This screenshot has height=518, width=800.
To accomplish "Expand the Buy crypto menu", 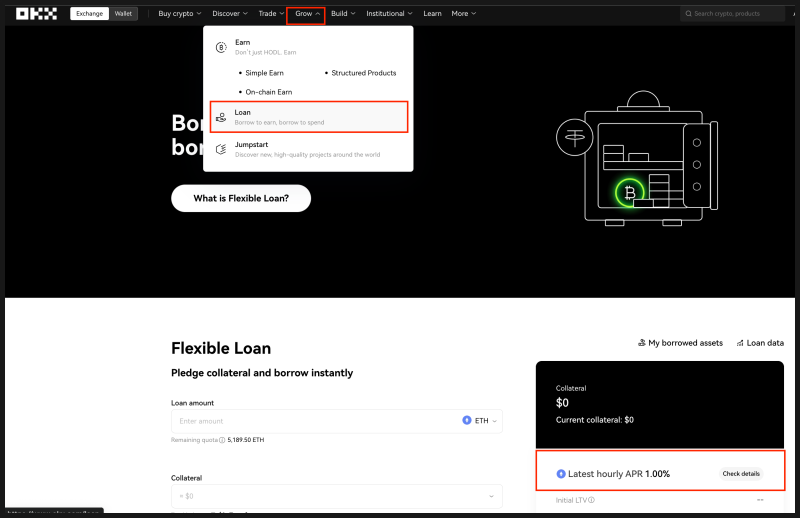I will click(x=180, y=14).
